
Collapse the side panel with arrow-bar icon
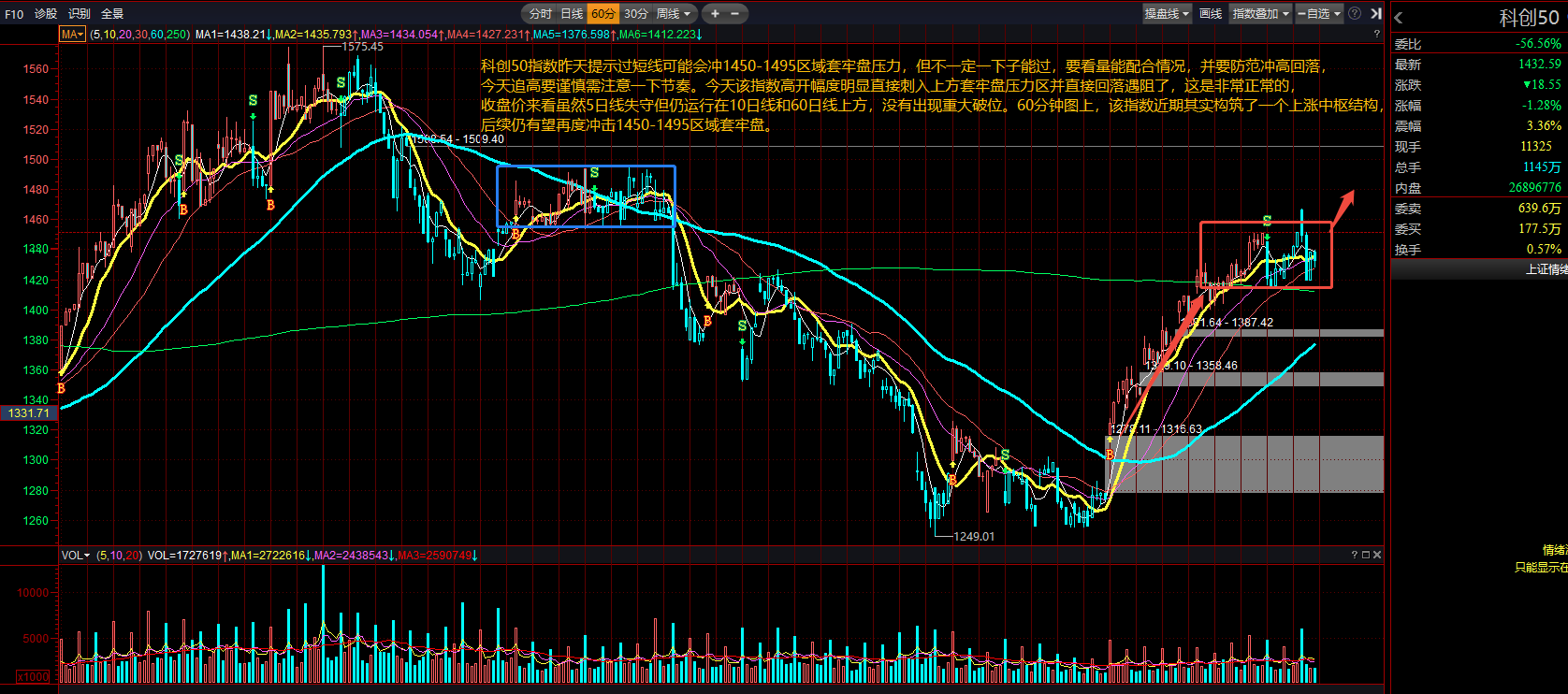tap(1375, 13)
